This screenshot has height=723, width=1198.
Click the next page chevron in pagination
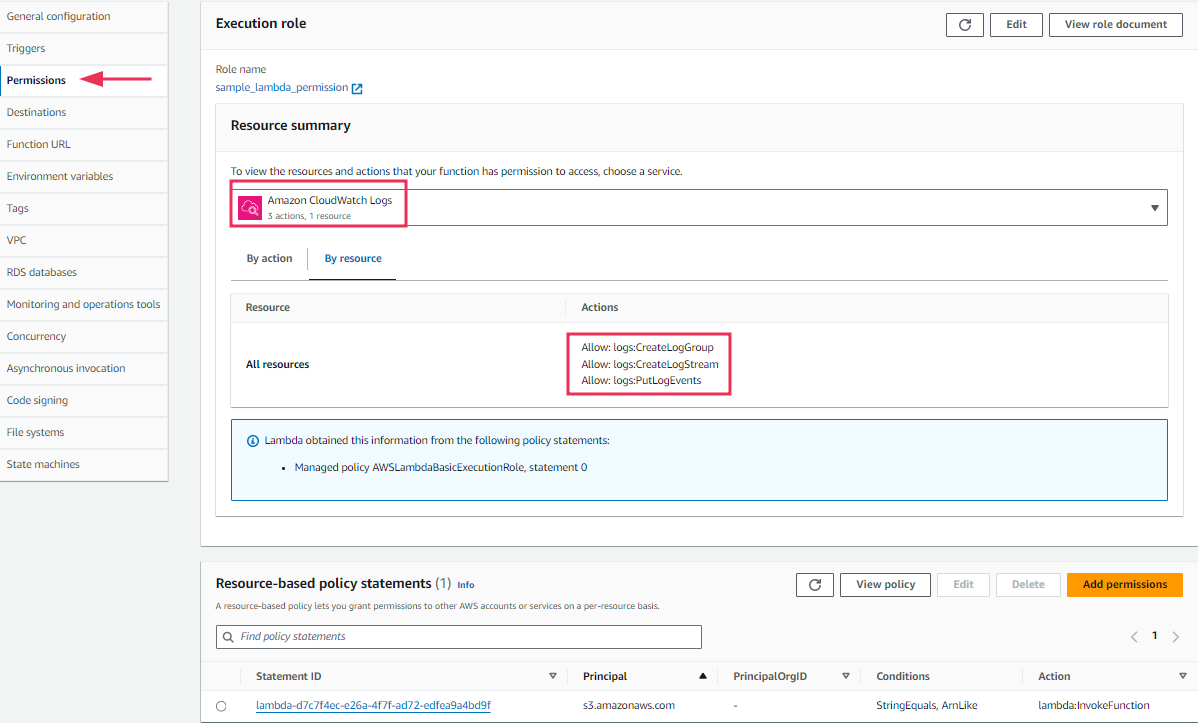click(x=1175, y=636)
